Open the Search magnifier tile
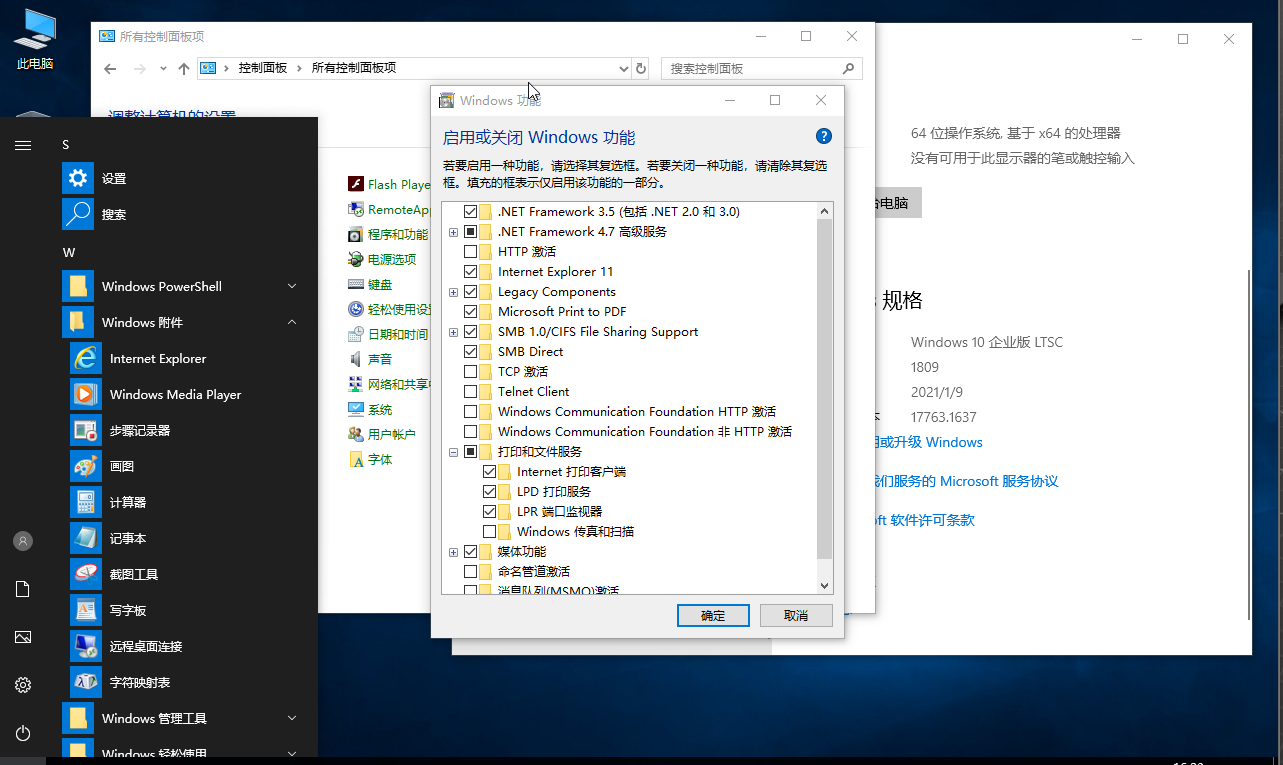Screen dimensions: 1283x765 point(78,214)
